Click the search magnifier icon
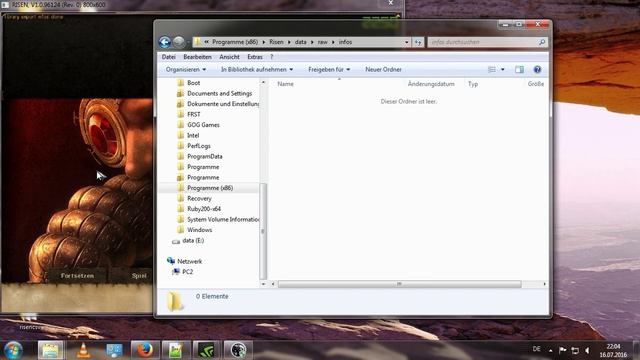The image size is (640, 360). [x=542, y=42]
